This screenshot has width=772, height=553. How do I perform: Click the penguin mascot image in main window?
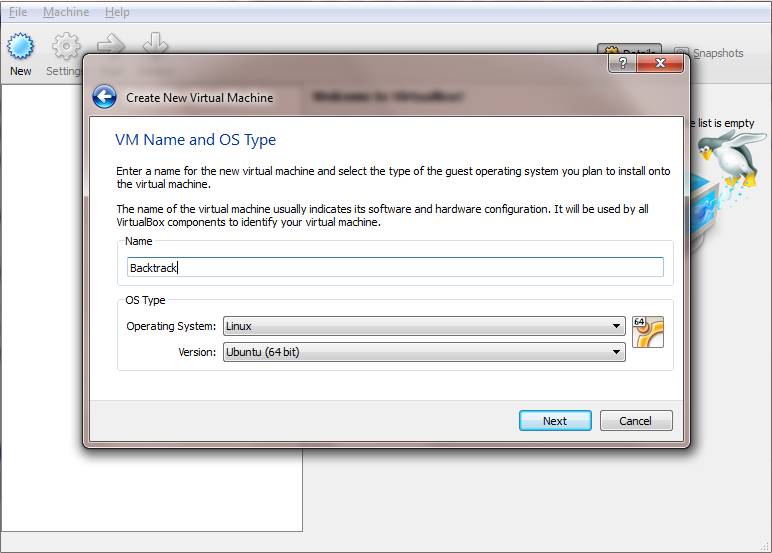tap(729, 158)
